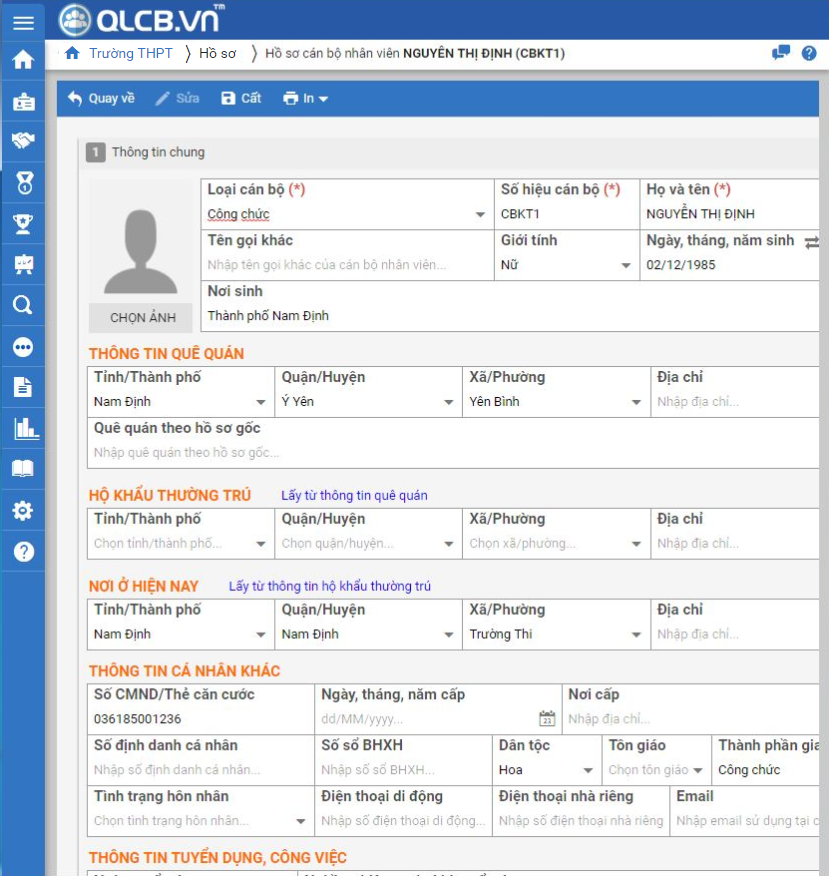Click the Số CMND/Thẻ căn cước field
Image resolution: width=829 pixels, height=876 pixels.
pyautogui.click(x=200, y=719)
